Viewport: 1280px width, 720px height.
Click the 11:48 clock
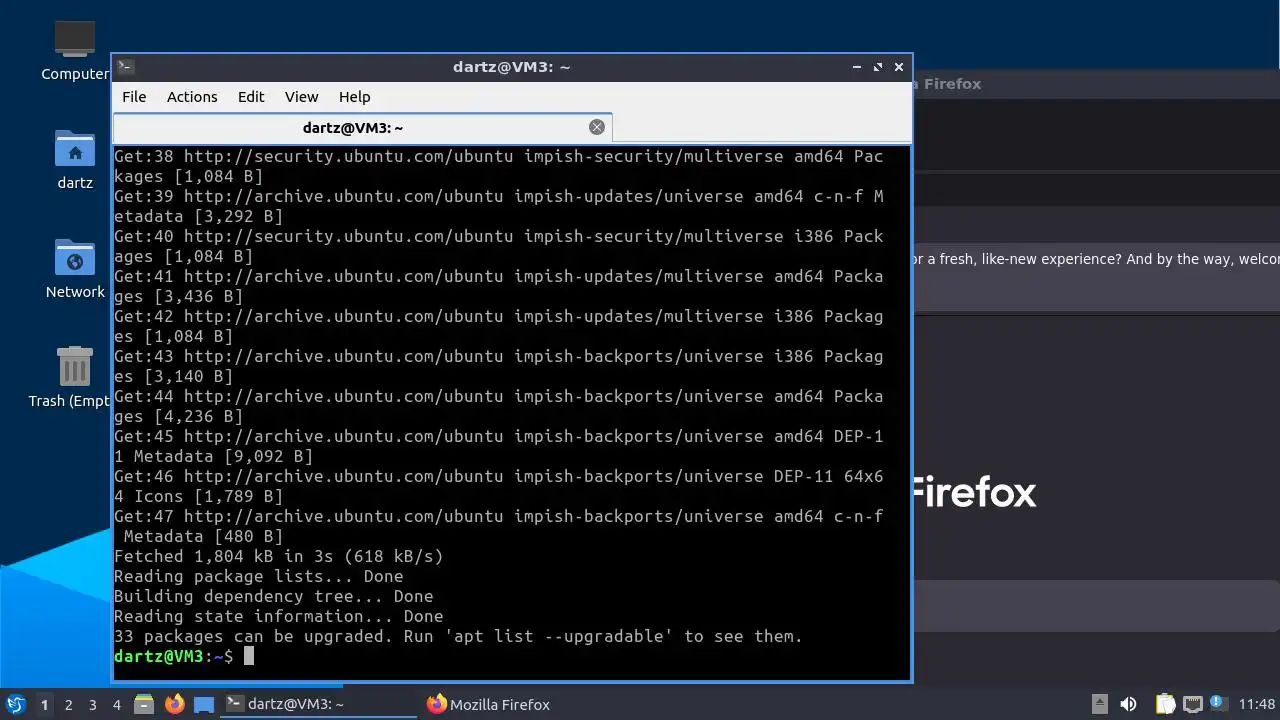tap(1257, 704)
